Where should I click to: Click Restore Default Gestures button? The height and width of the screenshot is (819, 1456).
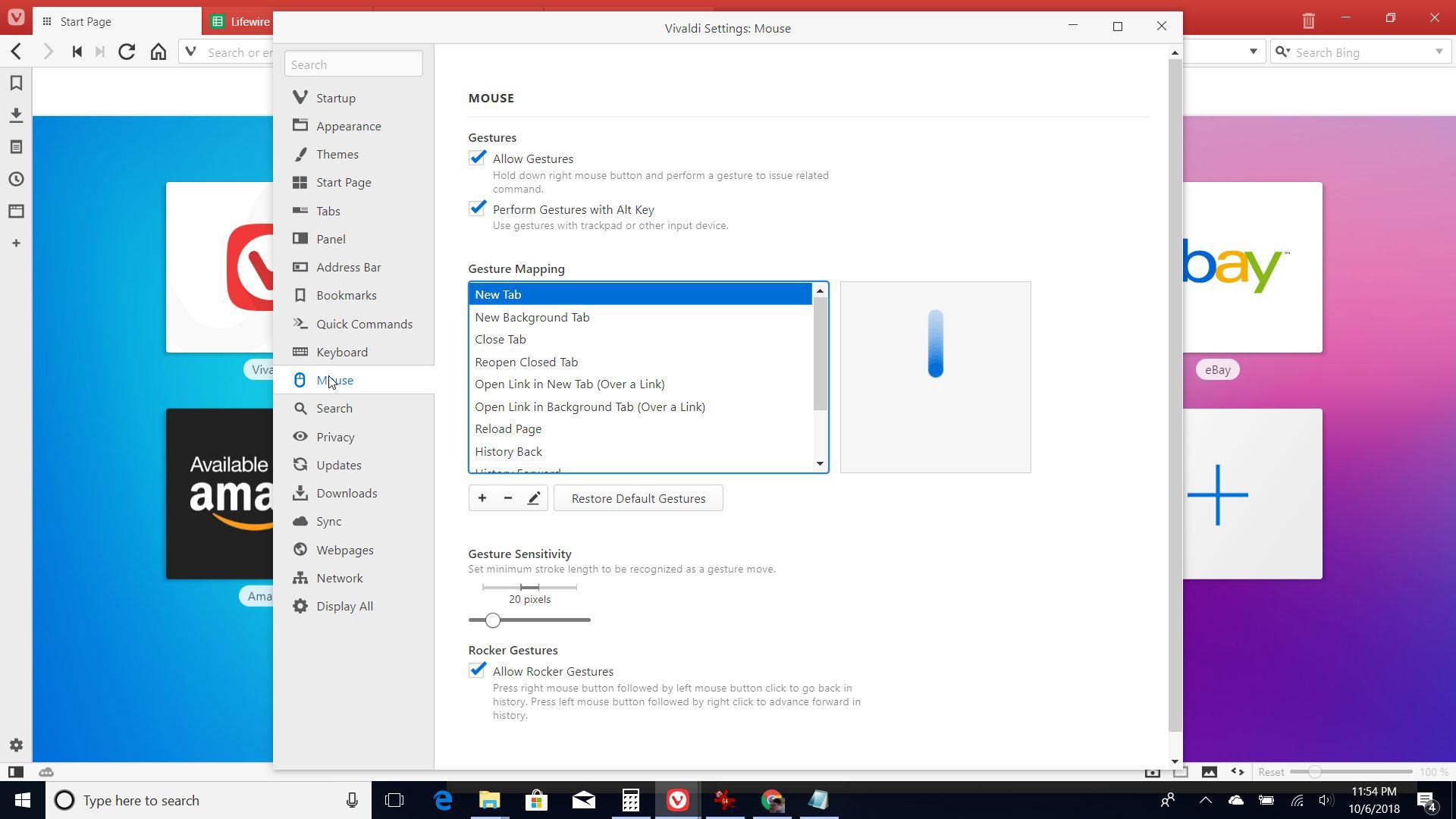point(638,498)
